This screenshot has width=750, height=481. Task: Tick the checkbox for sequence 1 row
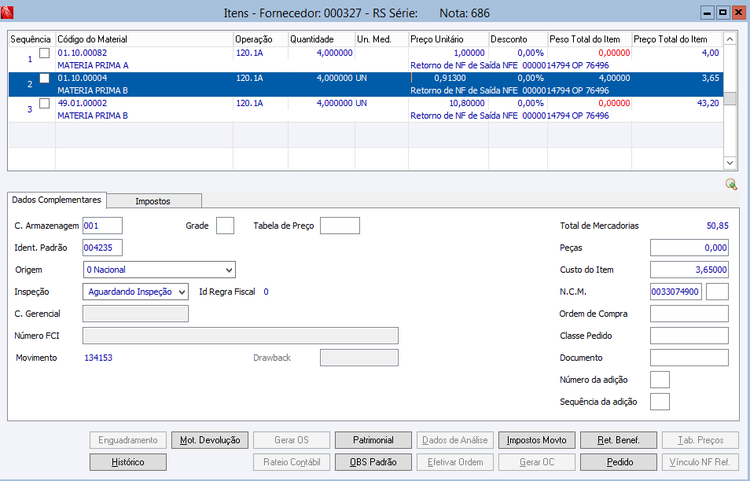44,53
